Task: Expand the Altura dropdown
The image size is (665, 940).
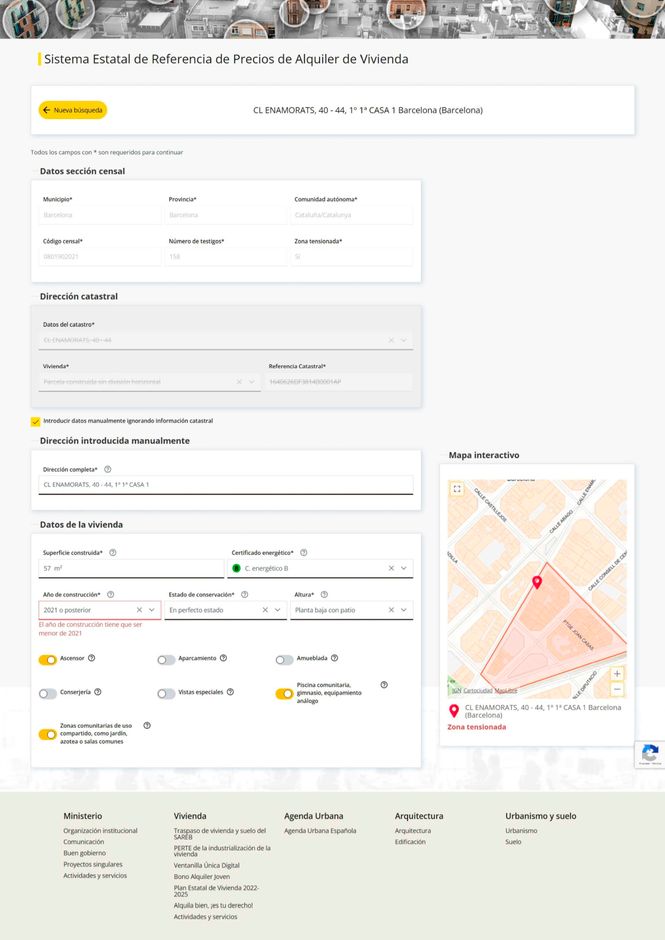Action: [404, 610]
